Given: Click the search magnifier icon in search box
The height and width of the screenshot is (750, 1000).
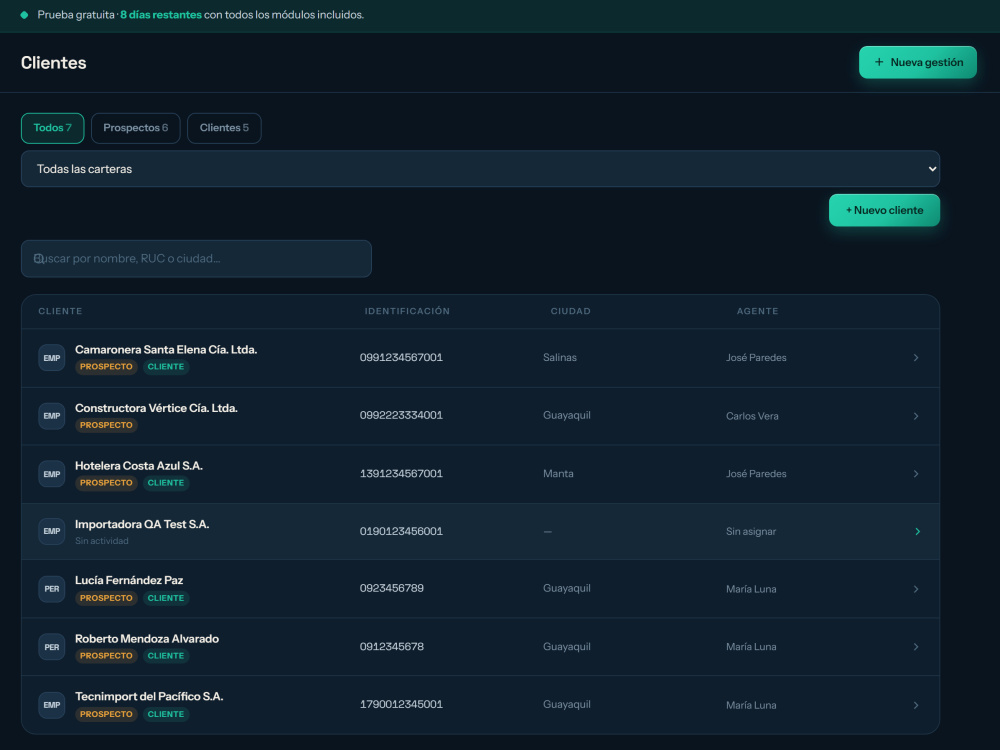Looking at the screenshot, I should 38,258.
